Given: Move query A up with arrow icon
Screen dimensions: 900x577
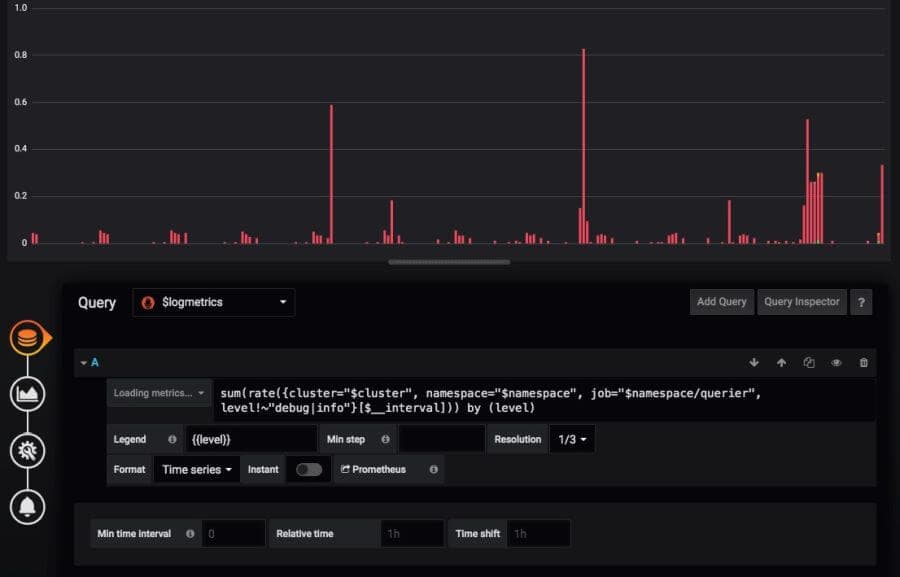Looking at the screenshot, I should 781,362.
